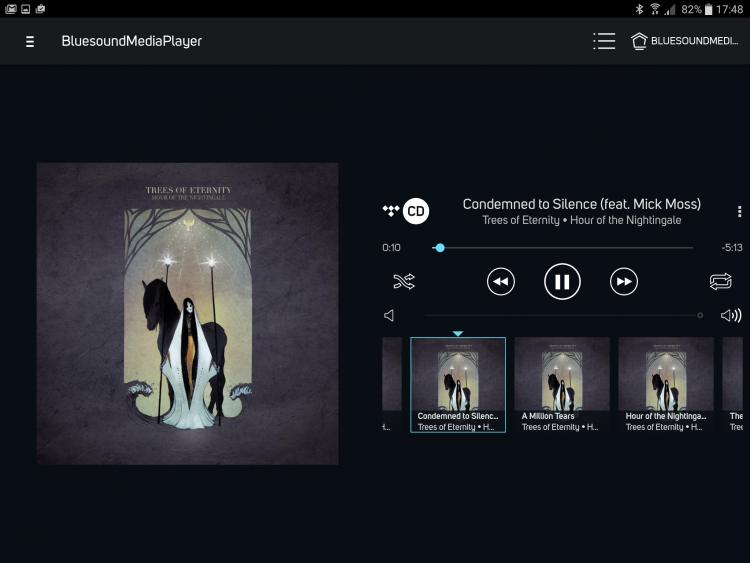This screenshot has height=563, width=750.
Task: Click the remaining time -5:13
Action: [732, 248]
